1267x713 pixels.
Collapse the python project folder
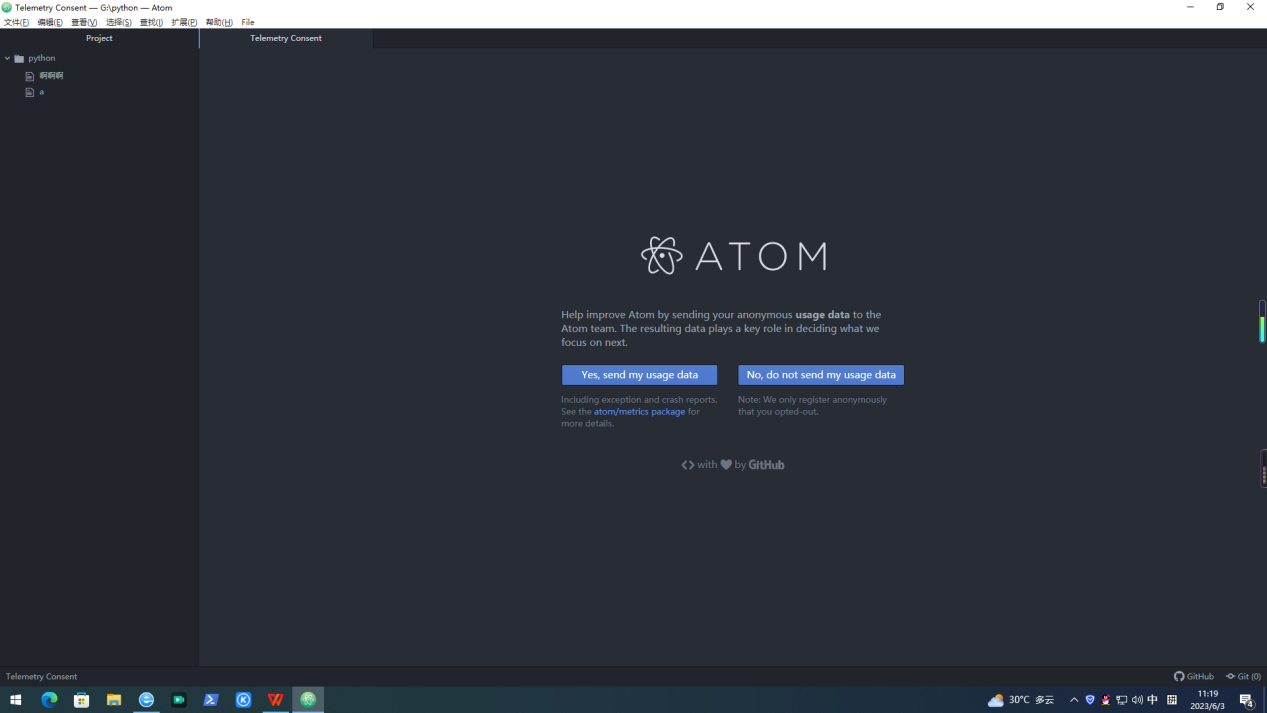coord(7,58)
